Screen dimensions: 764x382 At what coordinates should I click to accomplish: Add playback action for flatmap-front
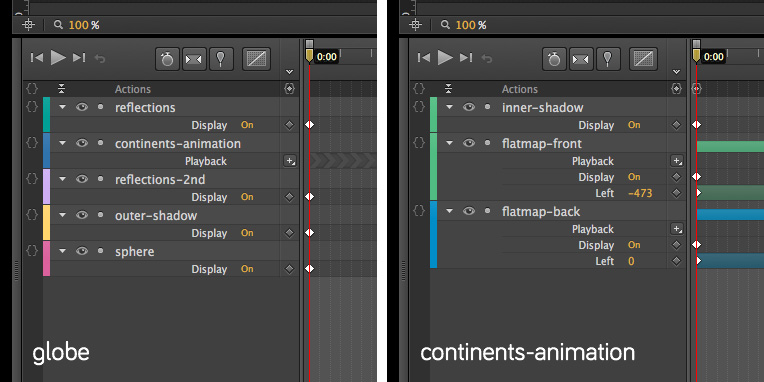tap(676, 161)
